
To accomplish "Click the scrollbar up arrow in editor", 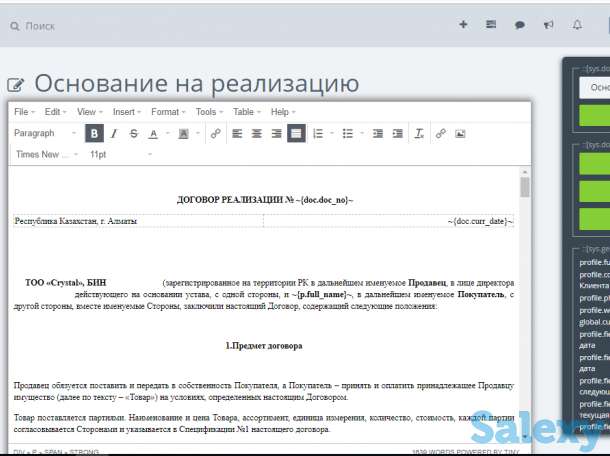I will click(x=525, y=172).
